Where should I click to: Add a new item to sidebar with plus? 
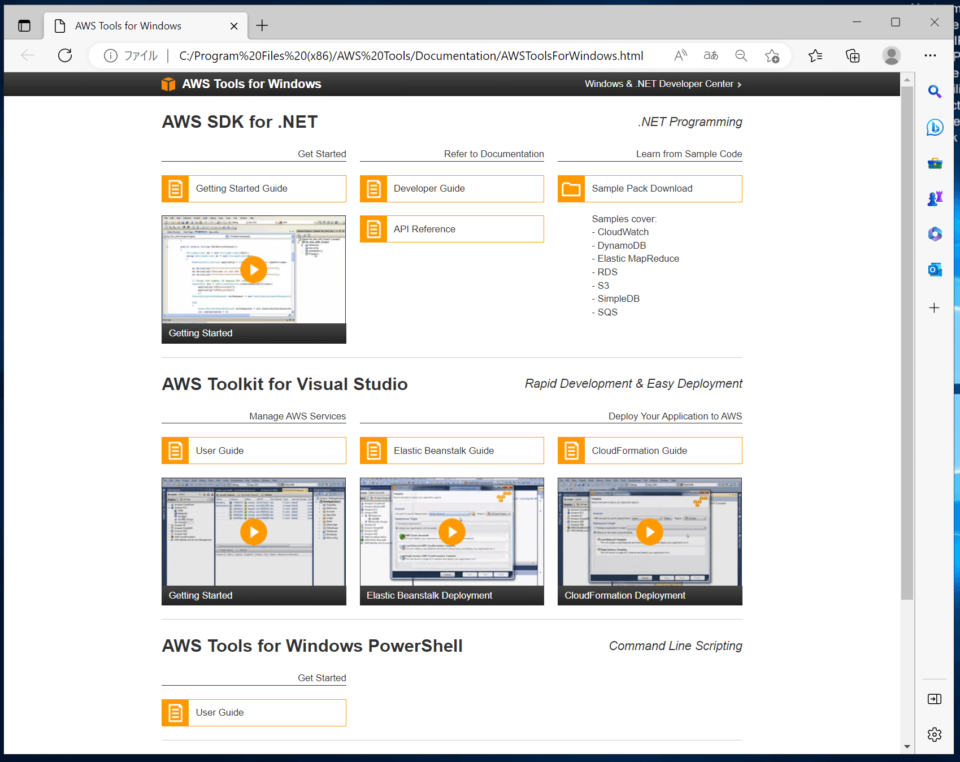pos(934,307)
